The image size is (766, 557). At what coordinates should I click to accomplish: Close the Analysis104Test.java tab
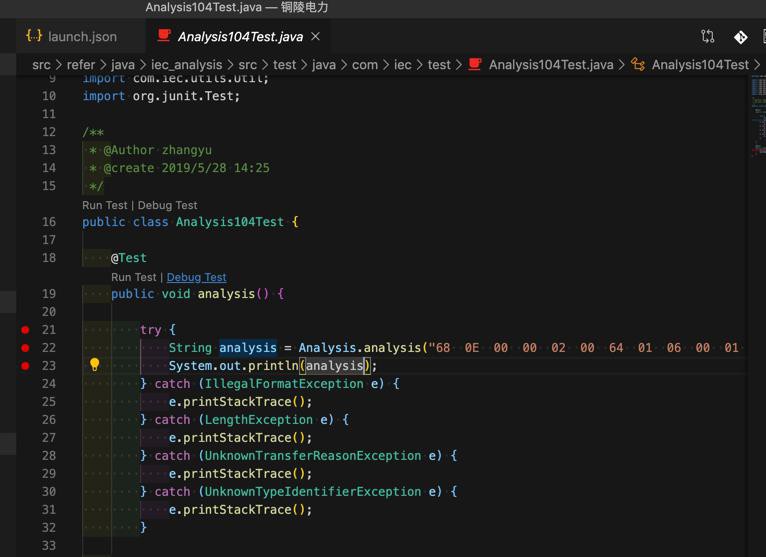[316, 36]
